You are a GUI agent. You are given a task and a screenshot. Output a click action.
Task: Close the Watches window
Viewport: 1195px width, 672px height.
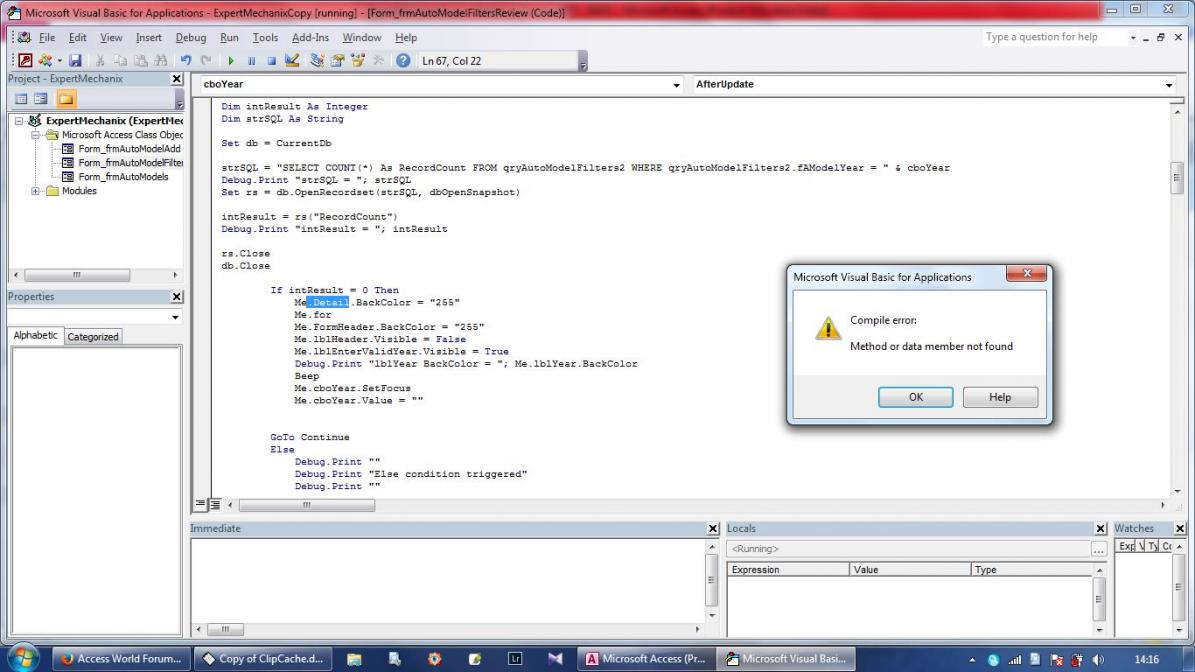pyautogui.click(x=1180, y=528)
